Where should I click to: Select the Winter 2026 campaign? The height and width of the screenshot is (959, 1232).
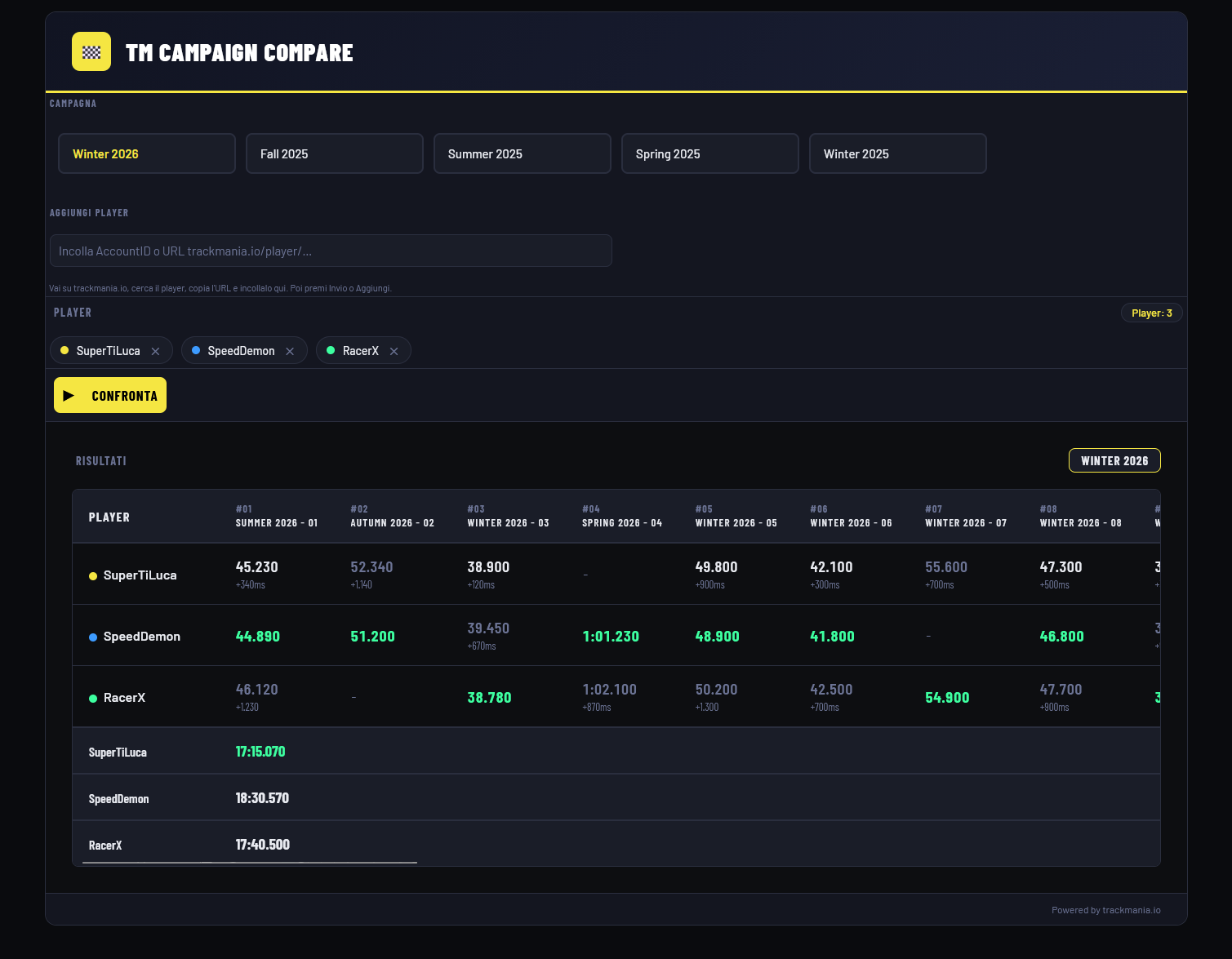point(147,153)
